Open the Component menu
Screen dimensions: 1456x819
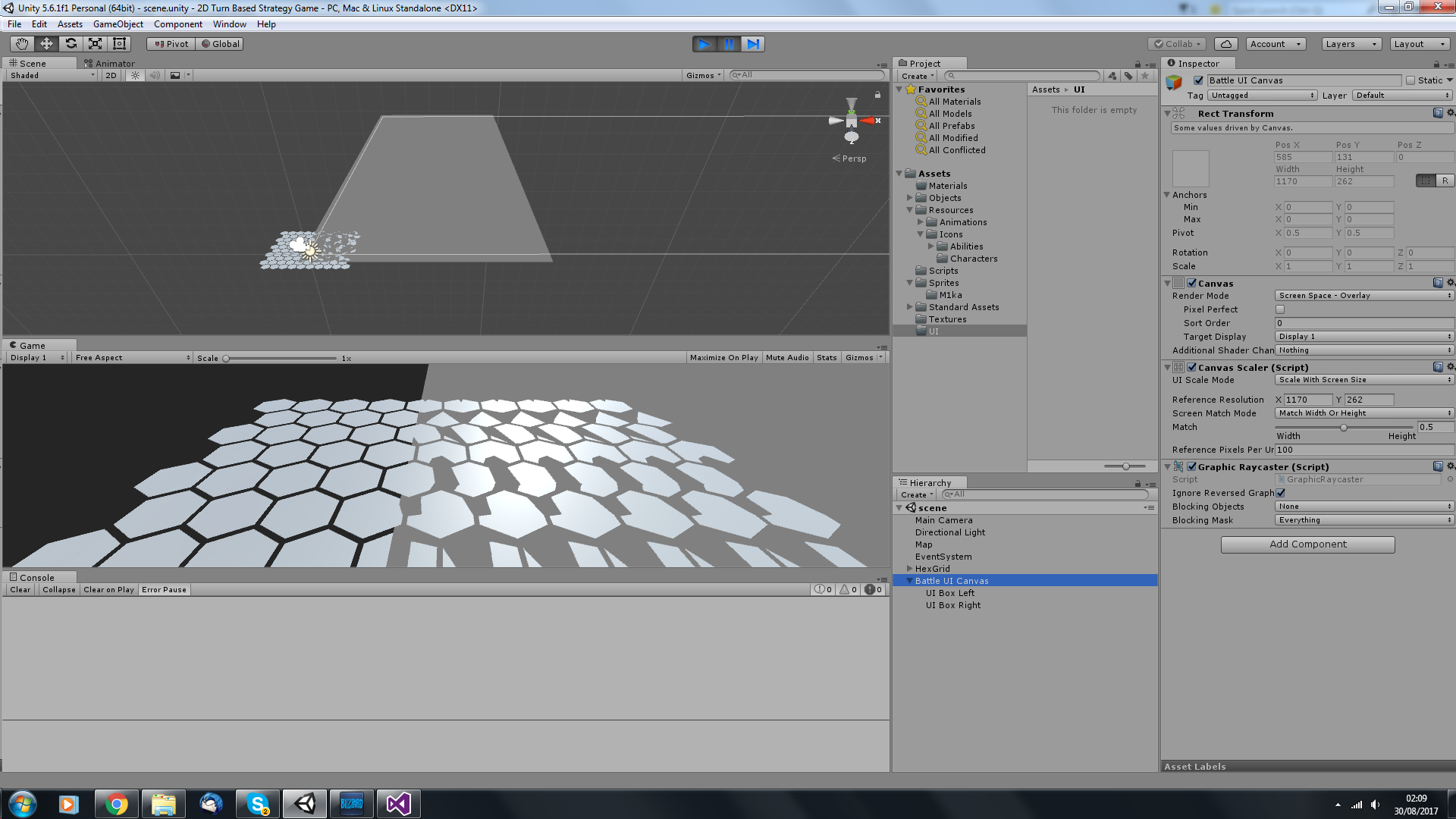pyautogui.click(x=177, y=24)
